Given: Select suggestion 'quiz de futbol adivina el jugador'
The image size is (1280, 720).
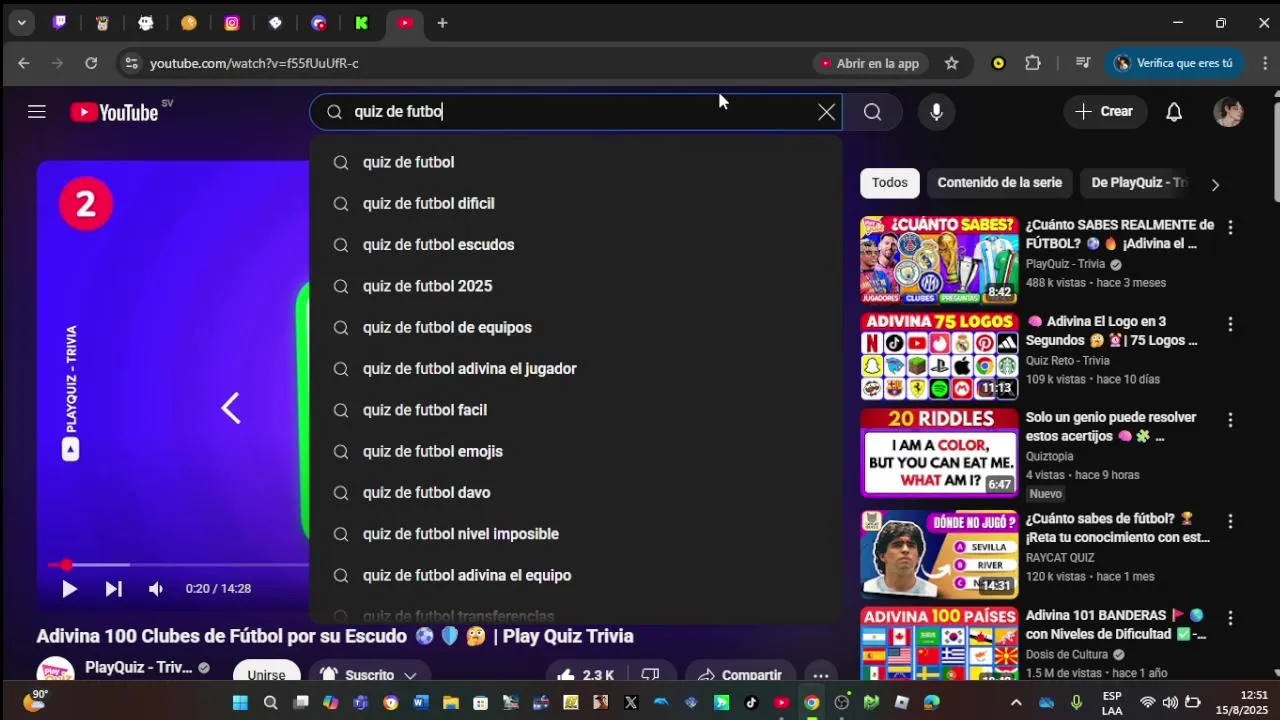Looking at the screenshot, I should (x=576, y=369).
